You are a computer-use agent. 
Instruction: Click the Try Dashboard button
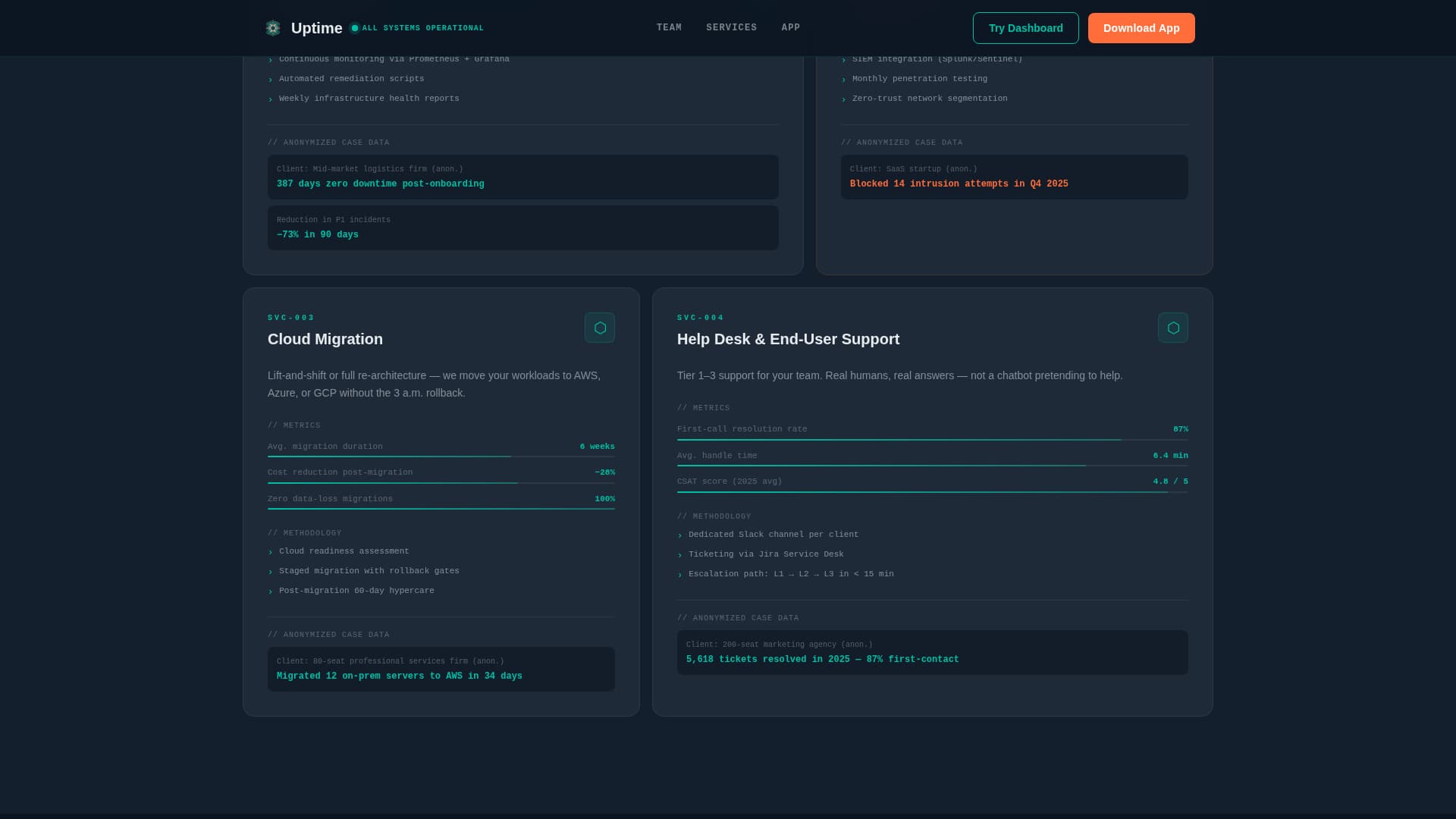pos(1025,27)
